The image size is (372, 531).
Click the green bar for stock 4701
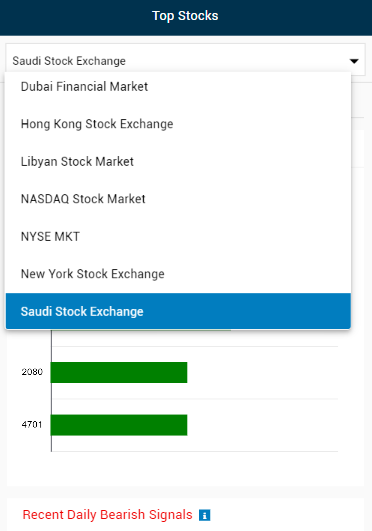point(119,425)
